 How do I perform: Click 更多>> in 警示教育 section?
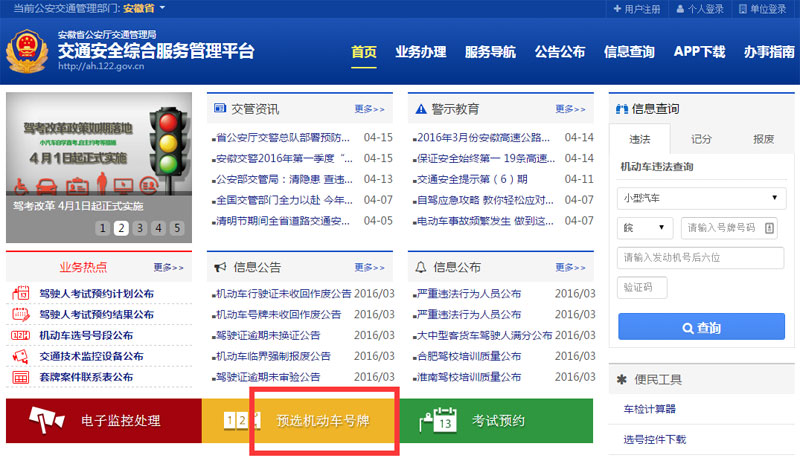[570, 109]
